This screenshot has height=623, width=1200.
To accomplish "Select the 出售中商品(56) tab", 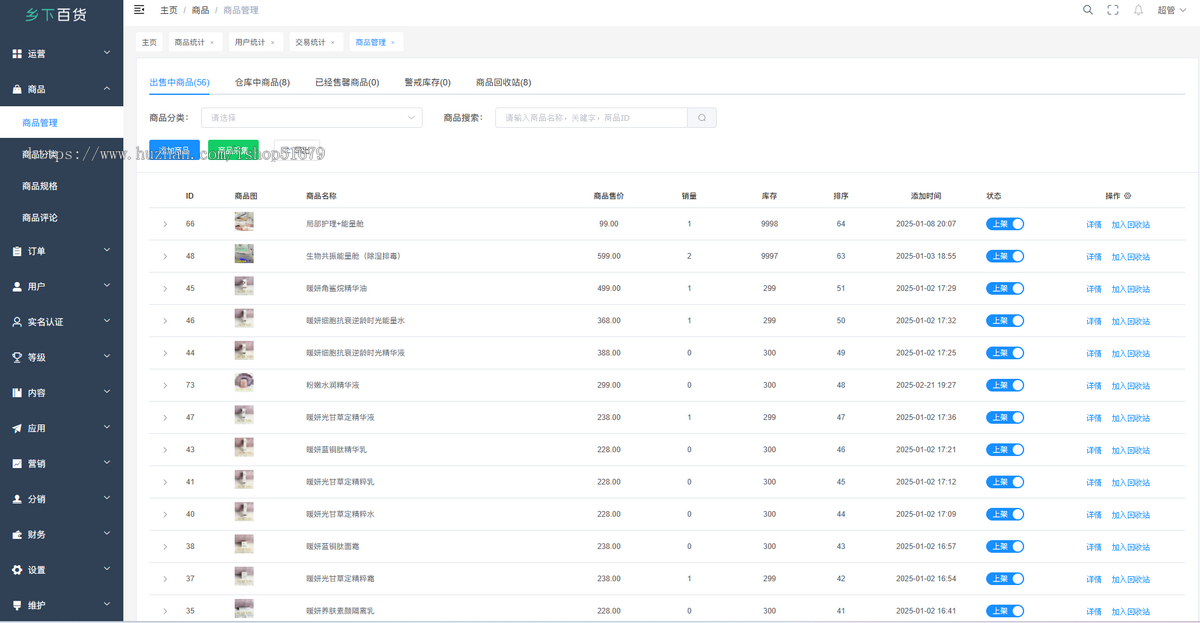I will click(179, 82).
